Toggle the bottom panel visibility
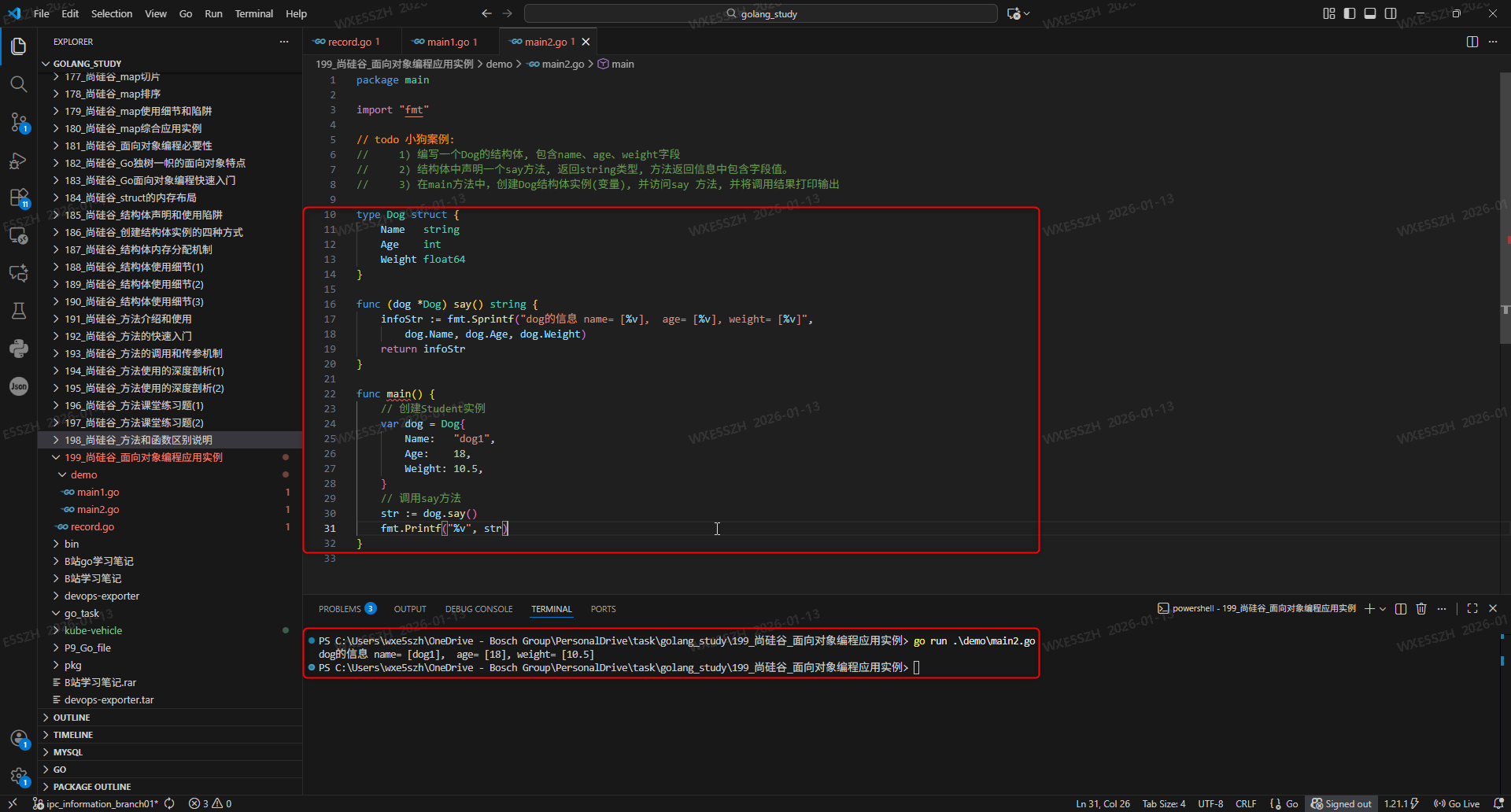 tap(1370, 13)
